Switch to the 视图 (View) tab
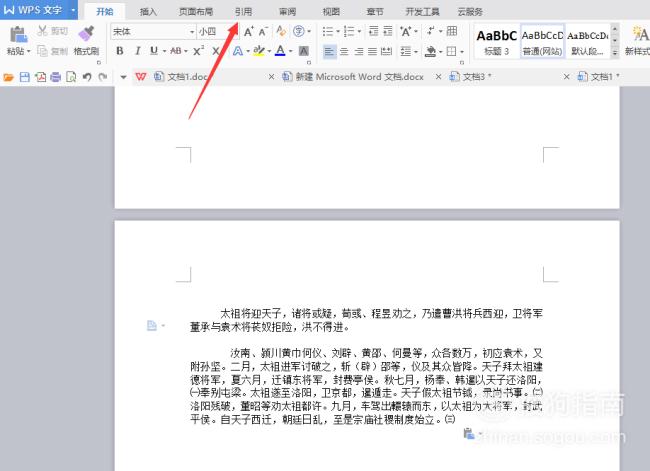Screen dimensions: 650x471 coord(331,12)
